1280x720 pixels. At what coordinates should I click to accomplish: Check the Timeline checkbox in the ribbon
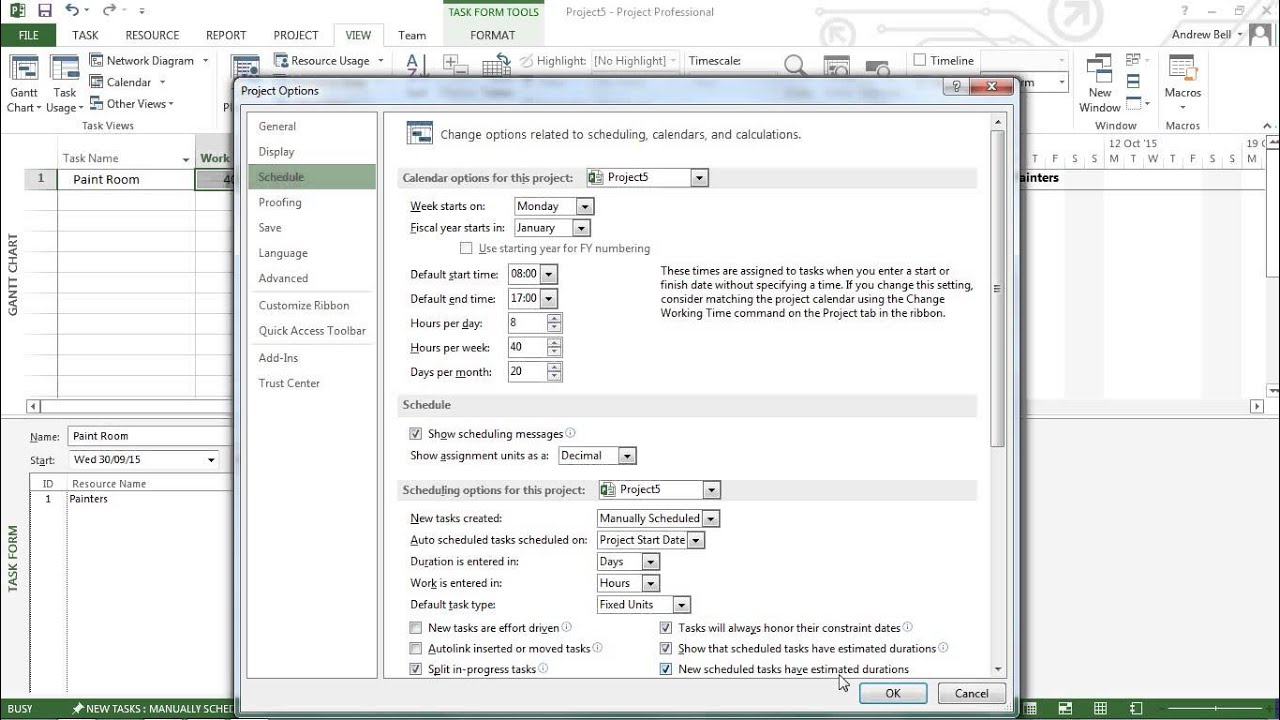(x=920, y=61)
